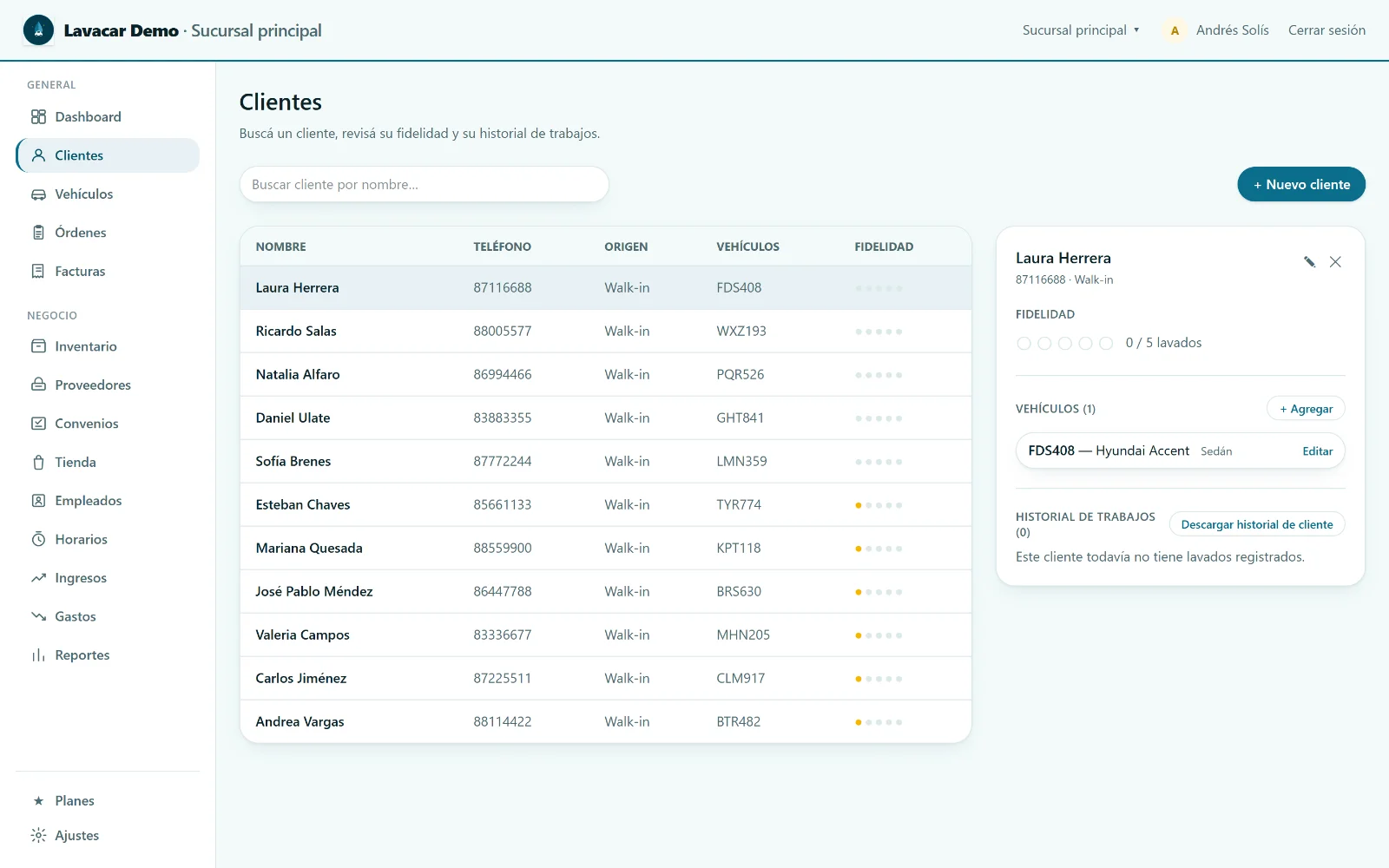Image resolution: width=1389 pixels, height=868 pixels.
Task: Open Ajustes gear icon
Action: 38,836
